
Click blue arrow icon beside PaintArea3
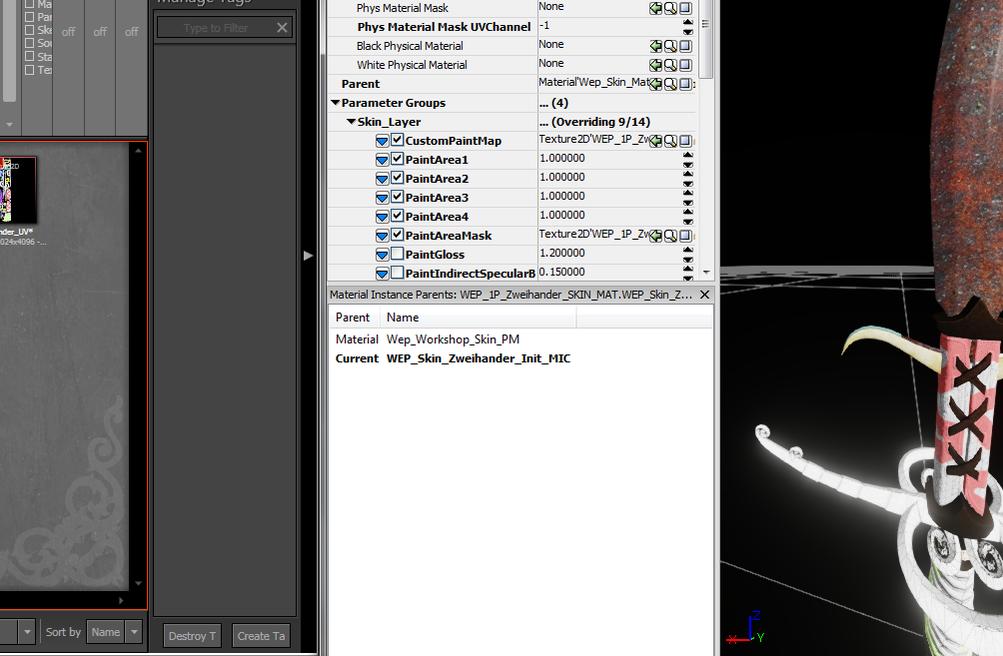(382, 198)
